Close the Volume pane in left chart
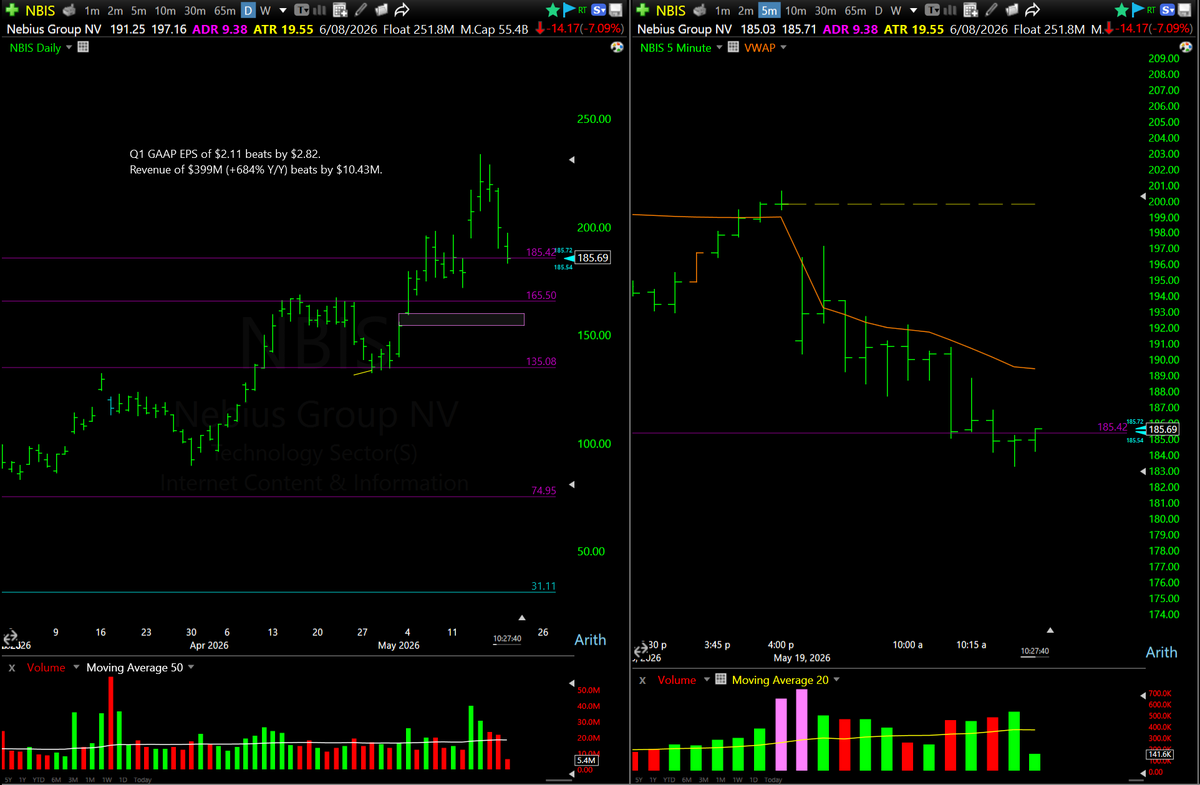This screenshot has width=1200, height=785. point(12,667)
